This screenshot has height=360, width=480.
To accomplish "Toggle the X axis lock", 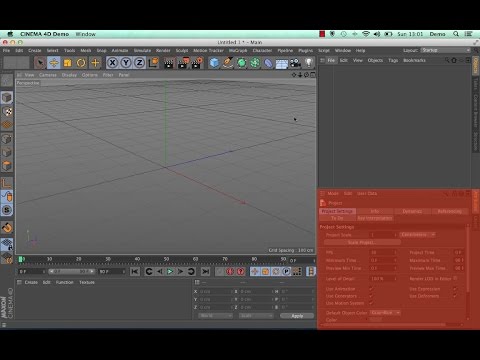I will [x=113, y=63].
